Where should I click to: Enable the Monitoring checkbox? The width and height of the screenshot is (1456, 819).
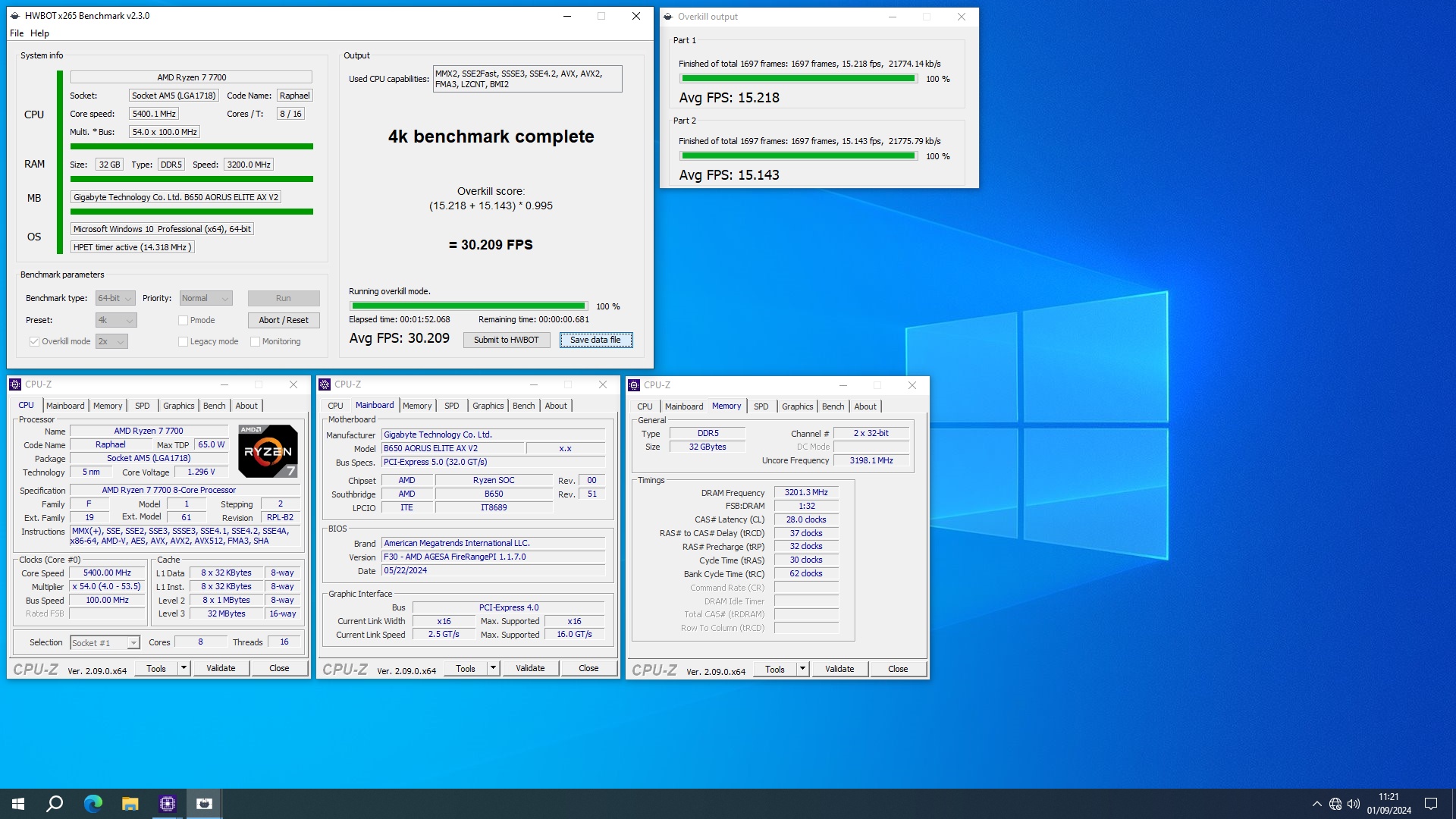[x=255, y=341]
